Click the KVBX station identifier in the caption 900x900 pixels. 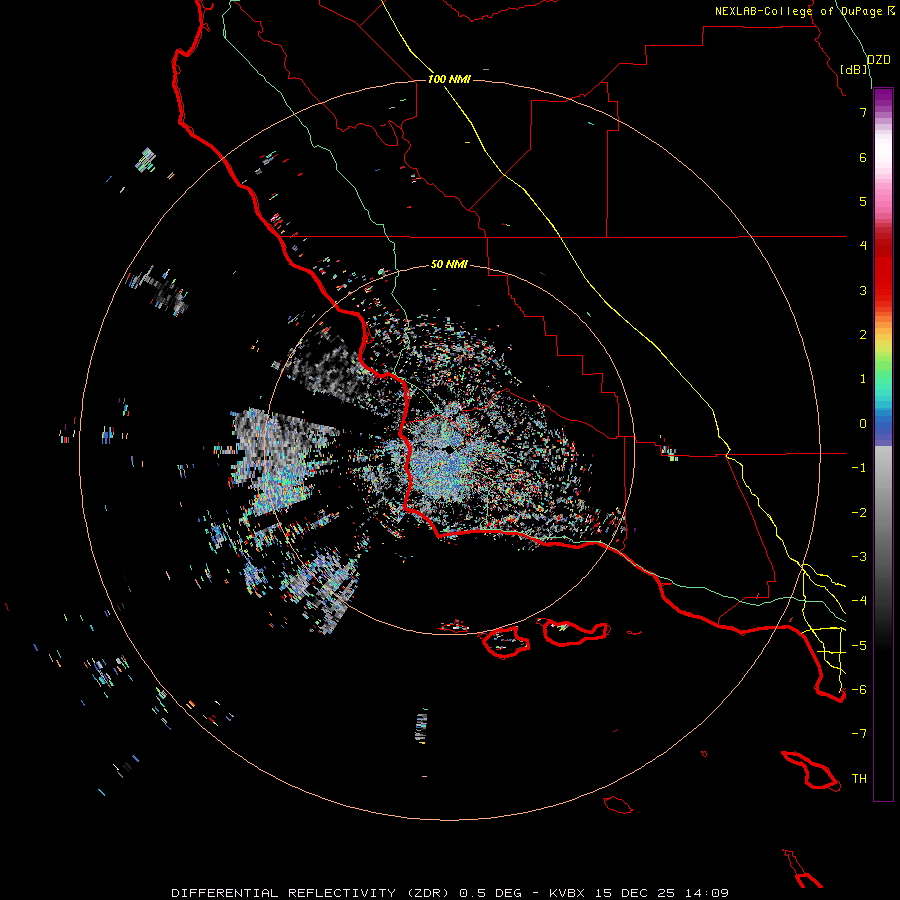click(x=568, y=893)
